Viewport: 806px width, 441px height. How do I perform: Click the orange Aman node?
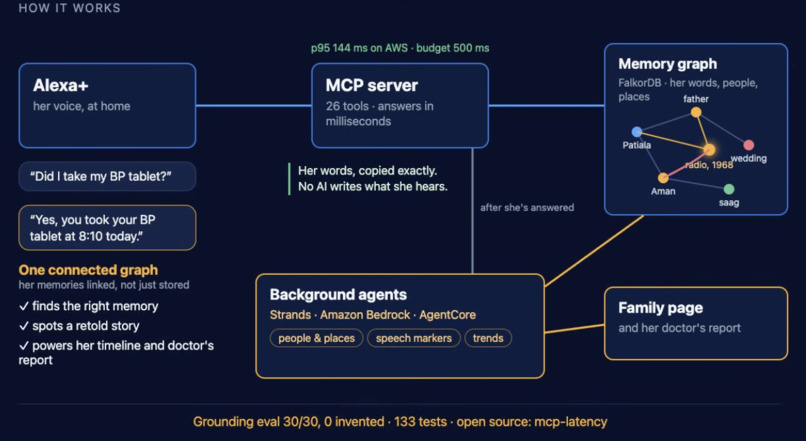[663, 178]
